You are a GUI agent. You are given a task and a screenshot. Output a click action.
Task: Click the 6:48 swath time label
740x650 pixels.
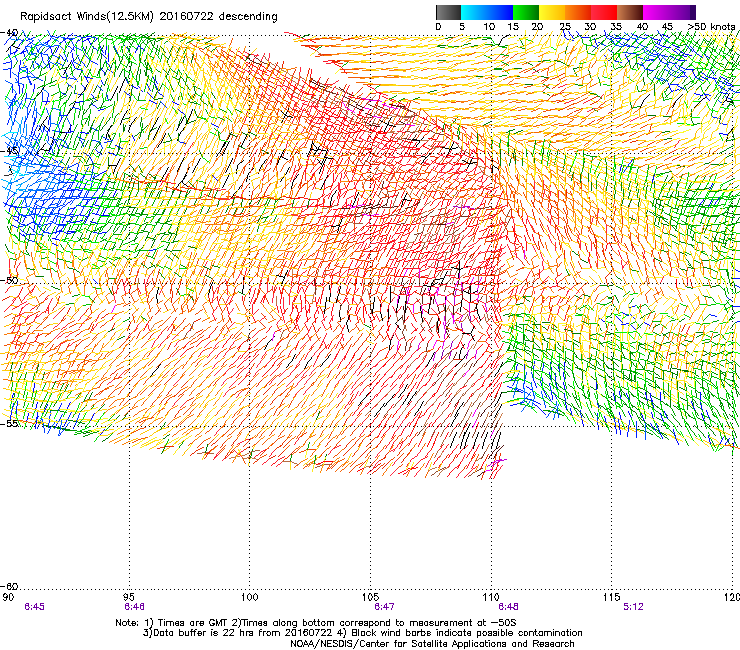[x=508, y=607]
